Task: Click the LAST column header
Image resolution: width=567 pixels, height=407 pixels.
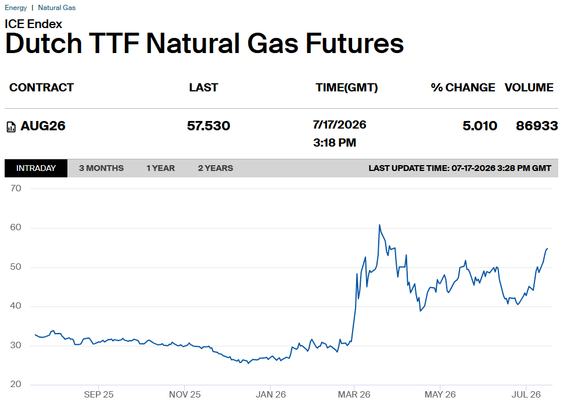Action: [204, 87]
